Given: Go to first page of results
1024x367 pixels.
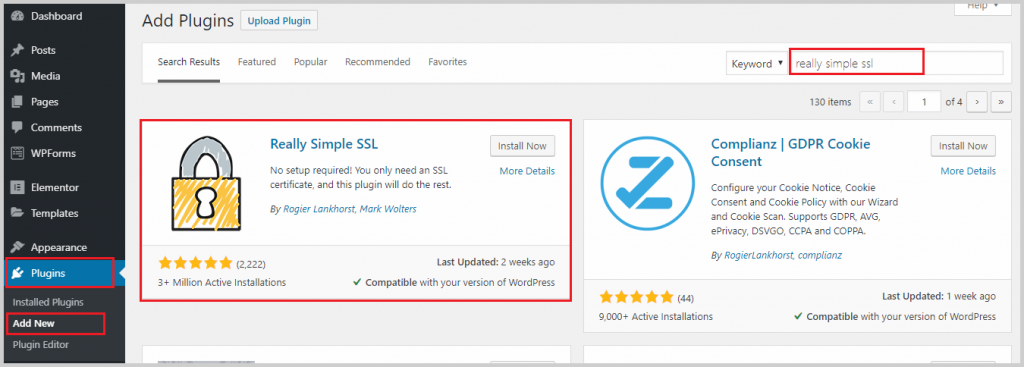Looking at the screenshot, I should 870,102.
